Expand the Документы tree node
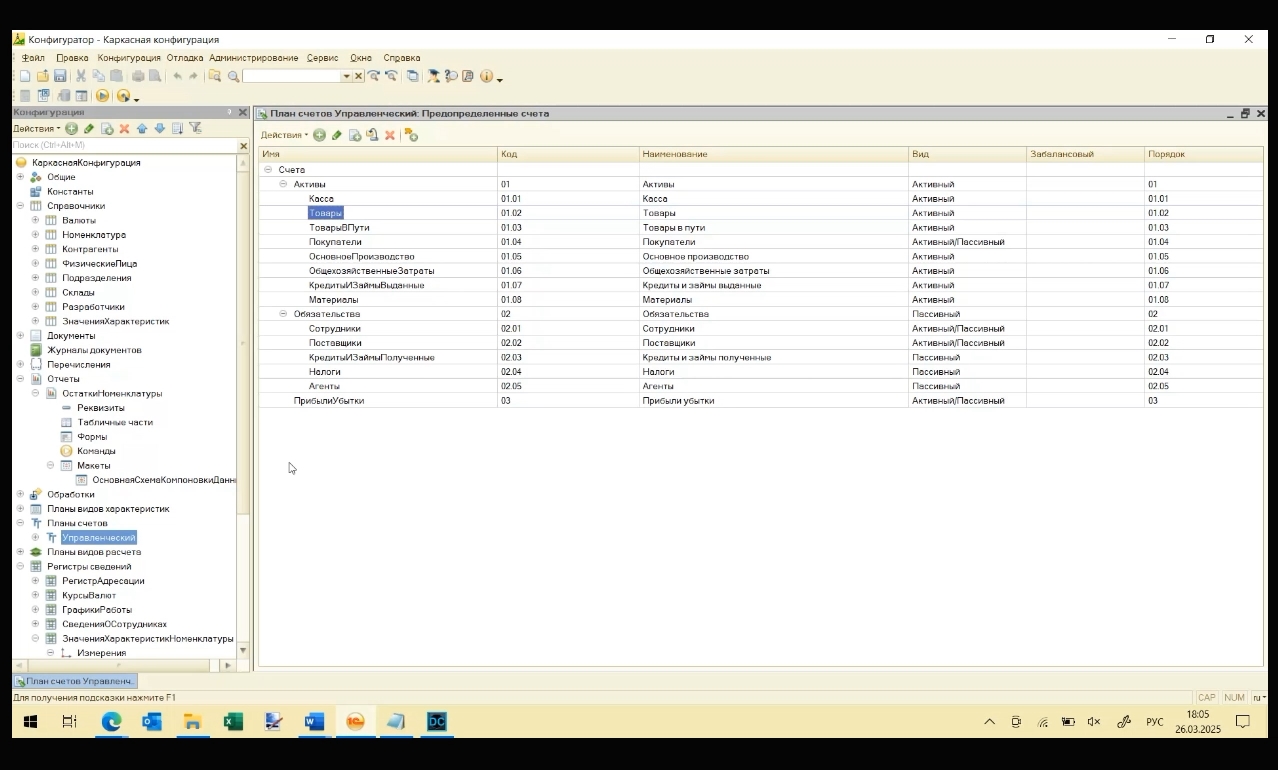 (x=20, y=336)
